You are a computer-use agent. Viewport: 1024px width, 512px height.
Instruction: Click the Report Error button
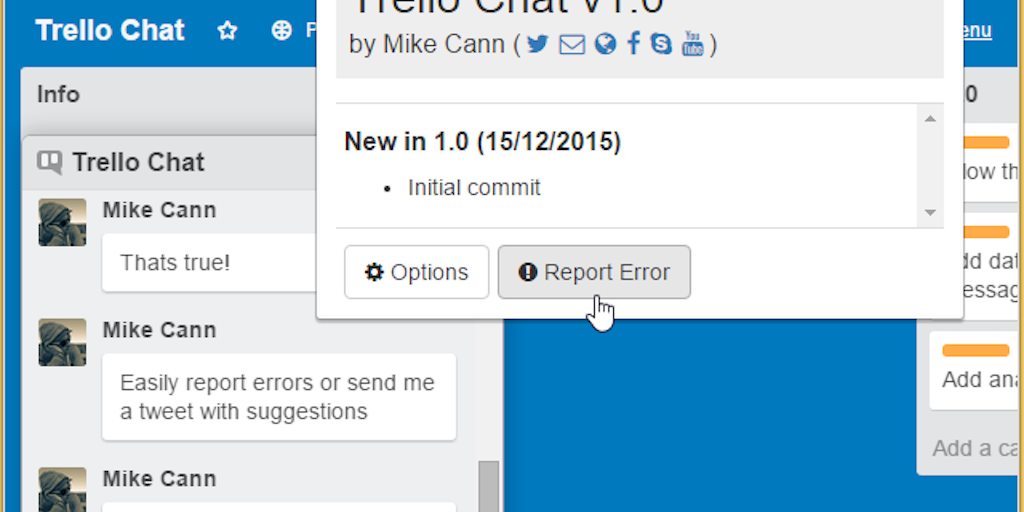(594, 272)
